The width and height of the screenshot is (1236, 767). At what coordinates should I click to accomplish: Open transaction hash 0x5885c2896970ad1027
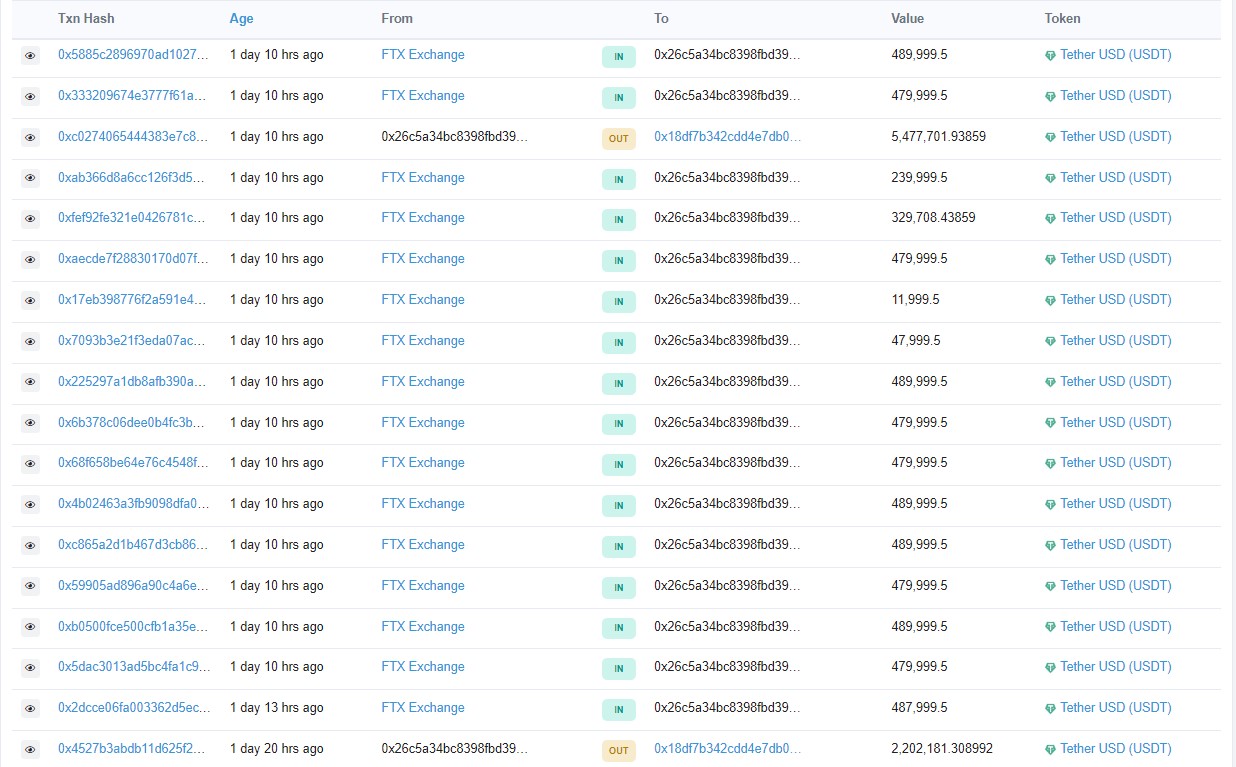click(133, 55)
